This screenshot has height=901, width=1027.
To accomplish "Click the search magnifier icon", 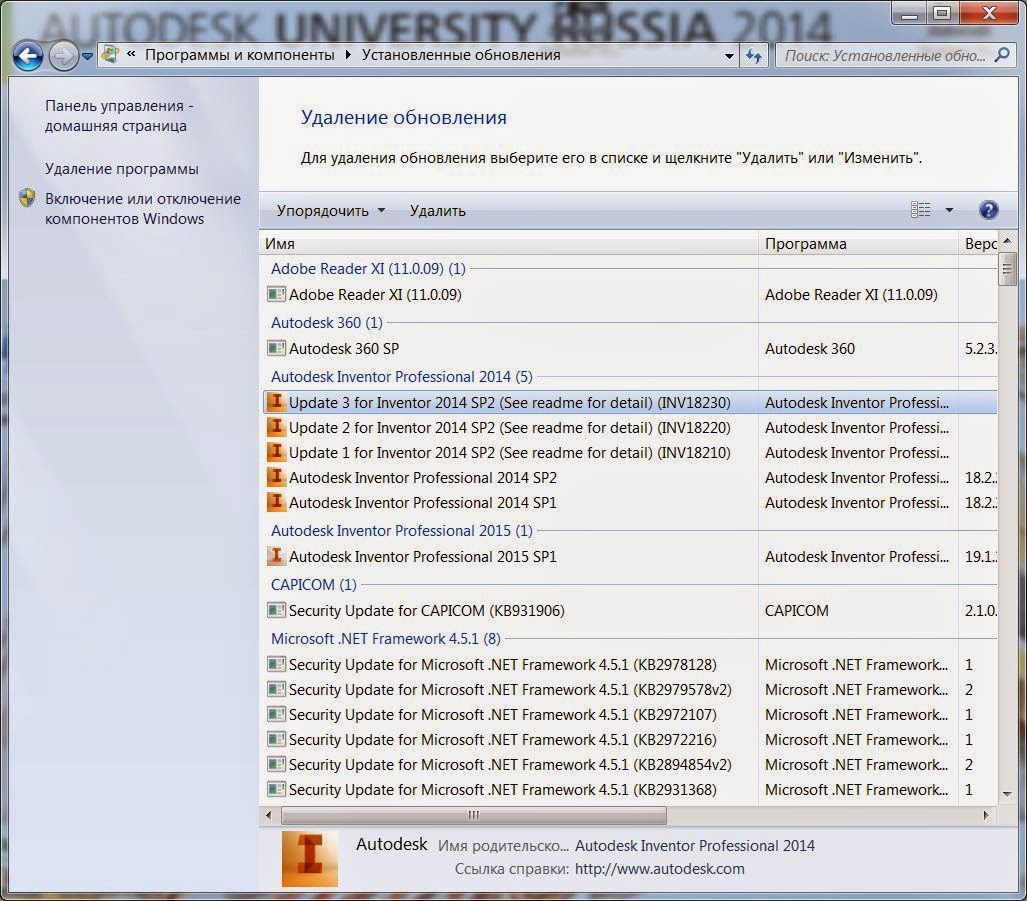I will tap(1002, 56).
